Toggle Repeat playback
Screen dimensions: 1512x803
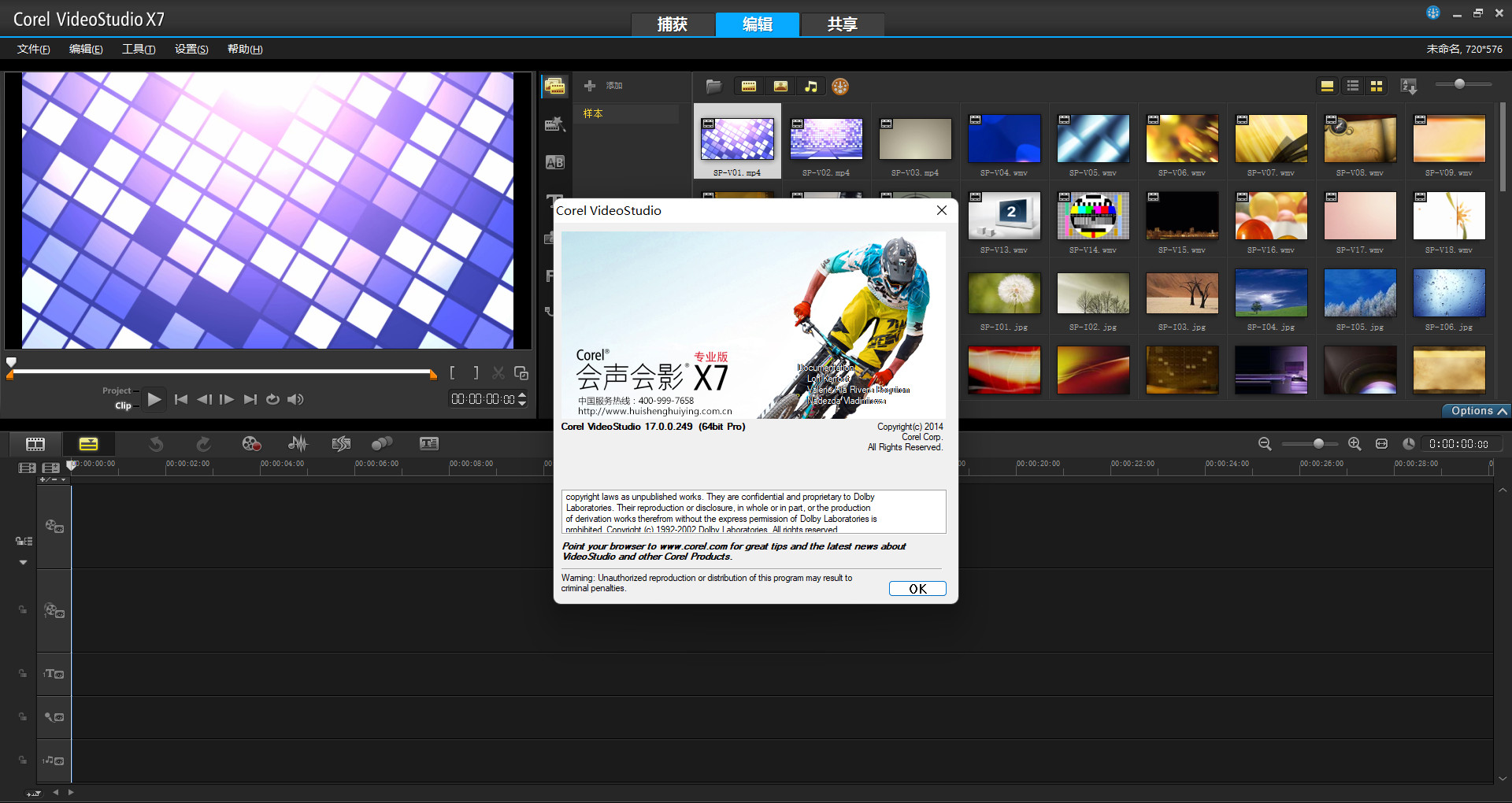pyautogui.click(x=272, y=399)
